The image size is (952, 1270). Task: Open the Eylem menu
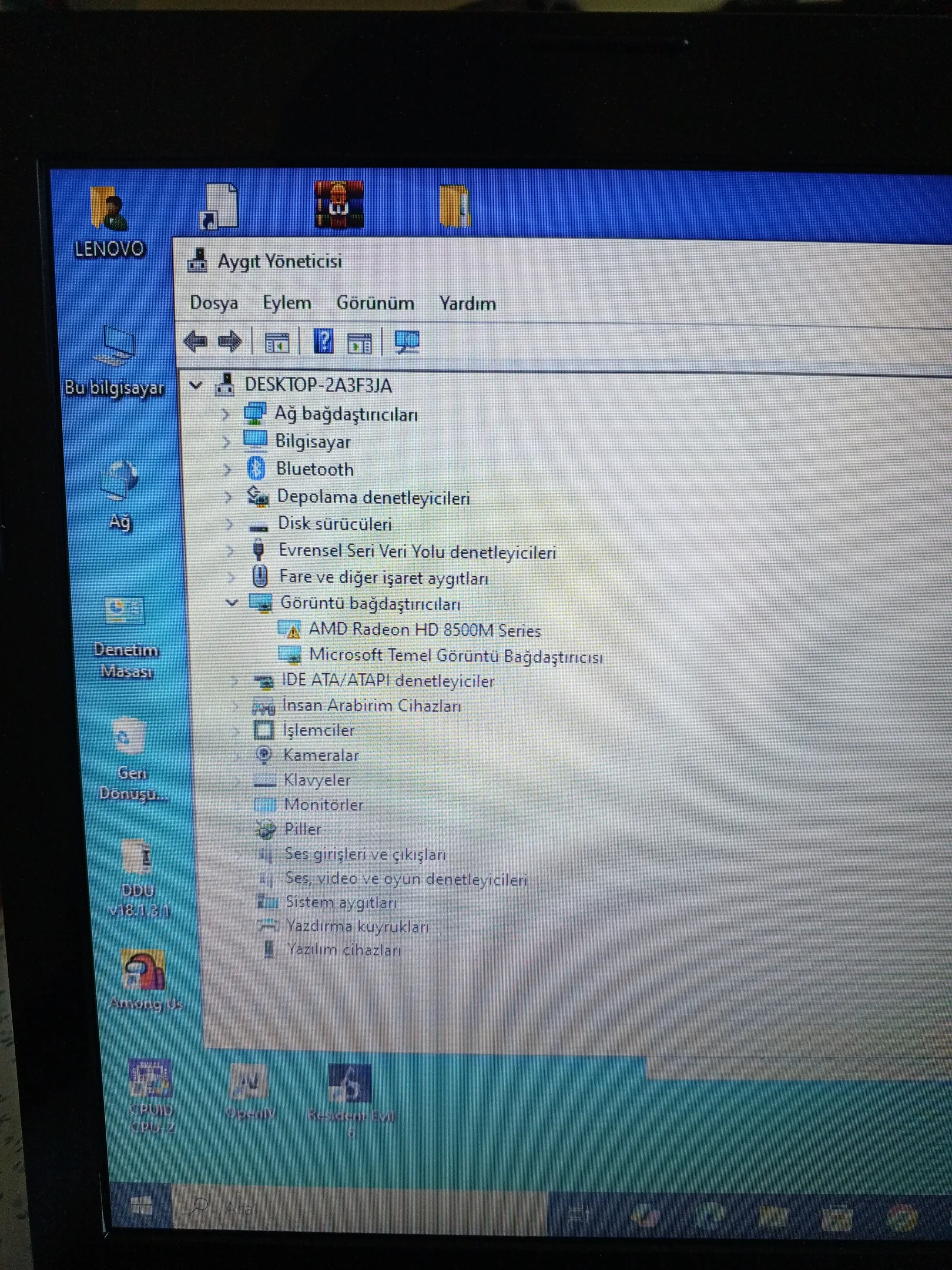point(287,303)
